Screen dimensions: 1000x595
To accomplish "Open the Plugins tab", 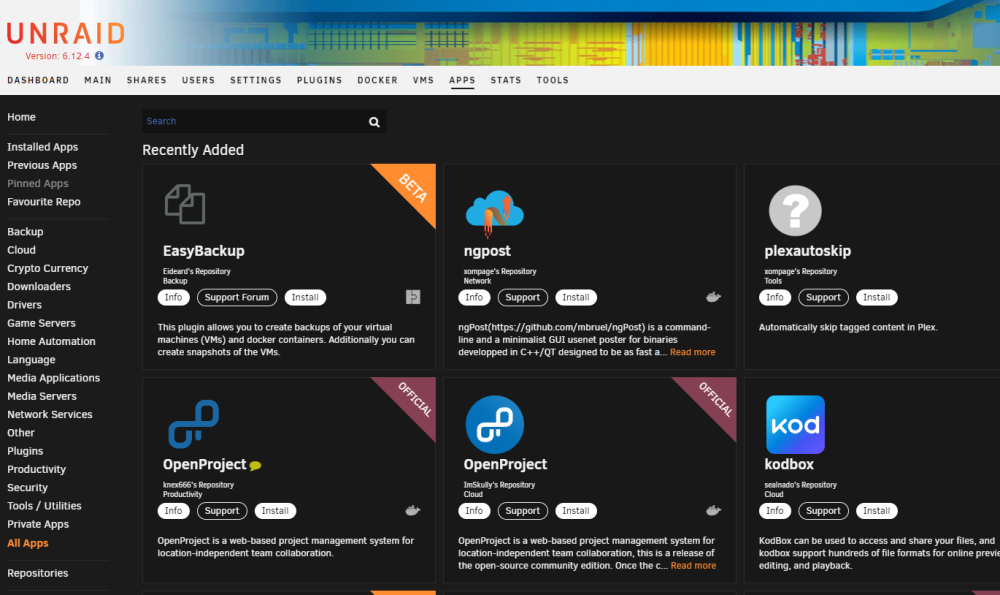I will [x=319, y=80].
